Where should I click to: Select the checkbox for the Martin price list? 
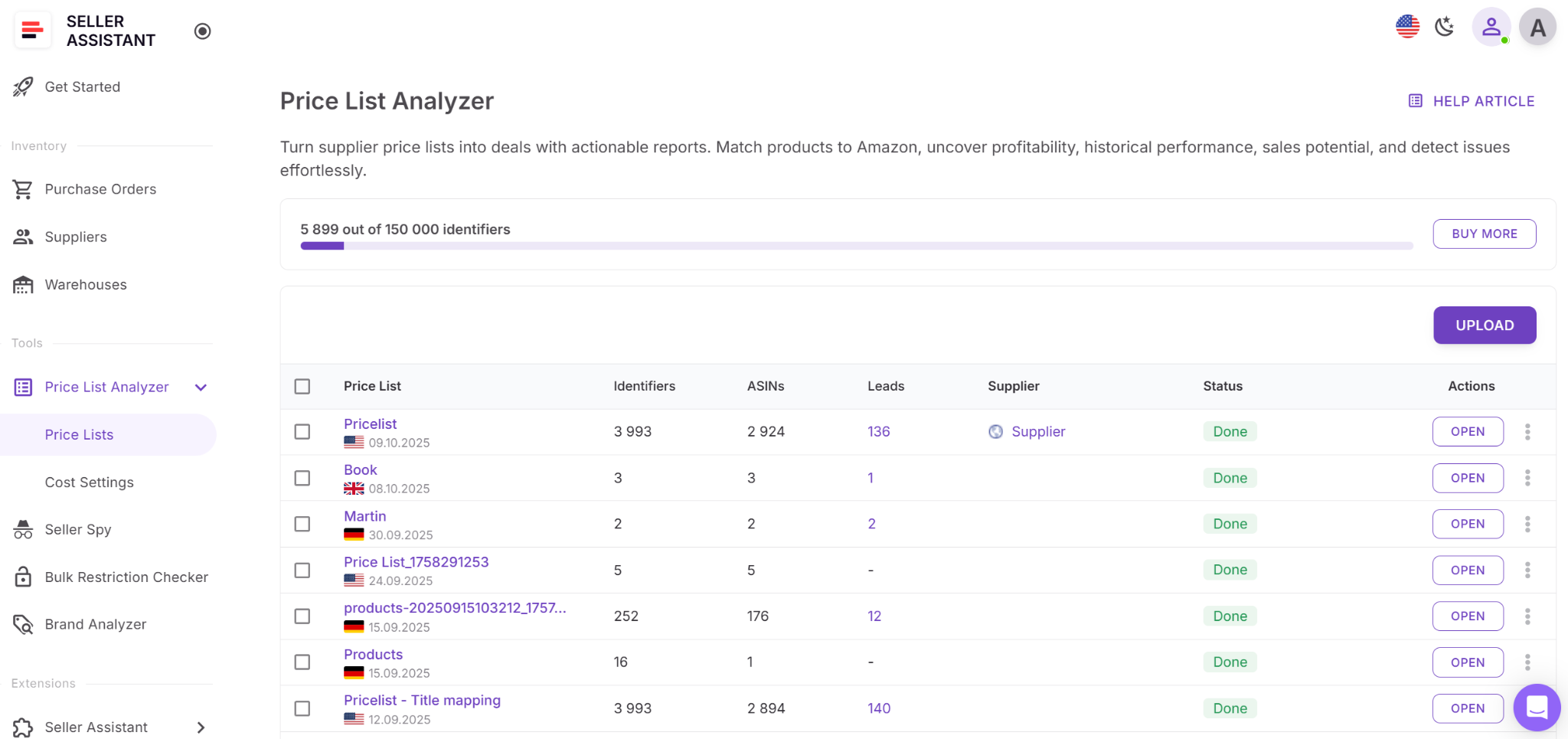[x=302, y=524]
